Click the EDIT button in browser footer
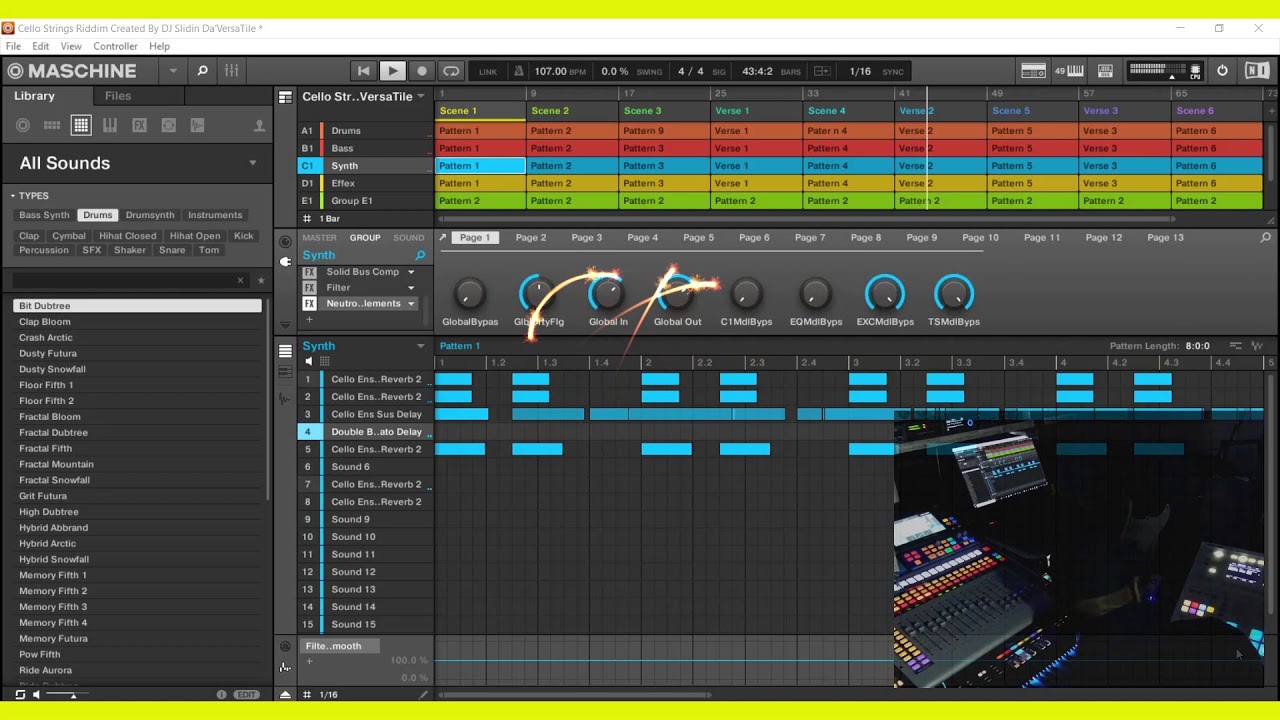 (x=246, y=694)
